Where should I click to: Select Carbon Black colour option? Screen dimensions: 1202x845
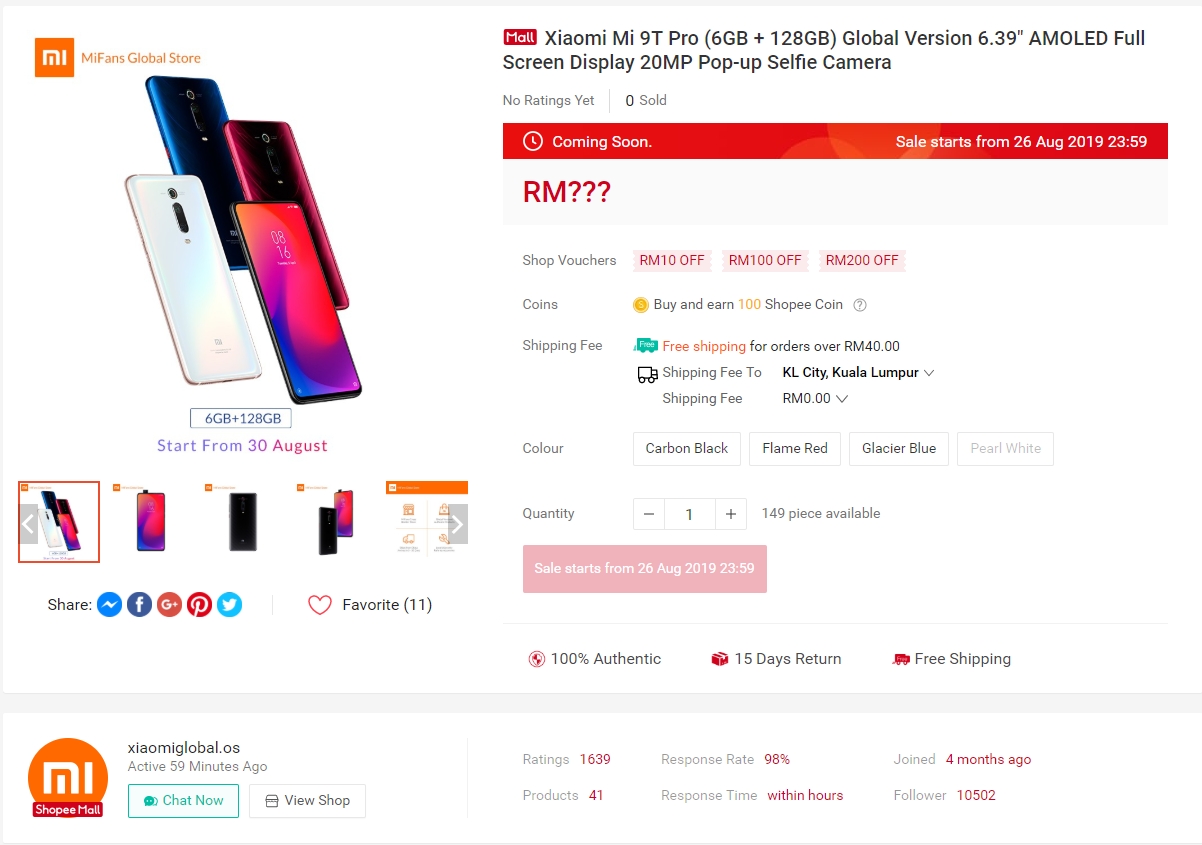coord(687,449)
